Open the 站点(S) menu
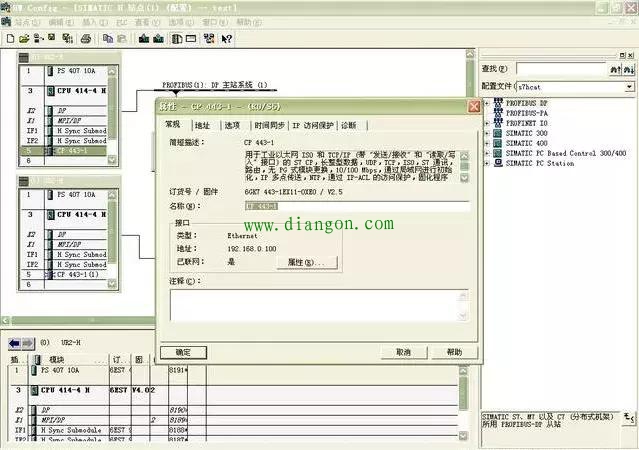639x450 pixels. tap(28, 22)
